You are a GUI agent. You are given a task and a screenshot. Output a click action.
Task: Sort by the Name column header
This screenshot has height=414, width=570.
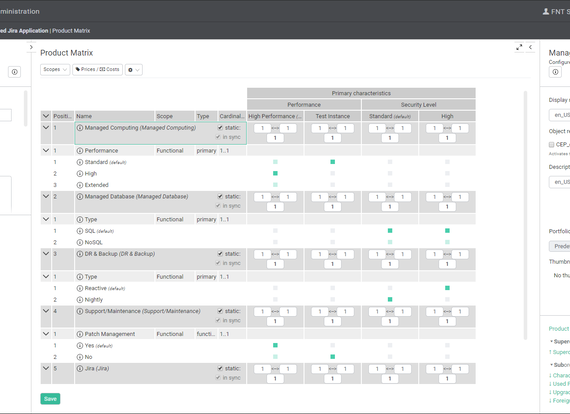coord(115,116)
